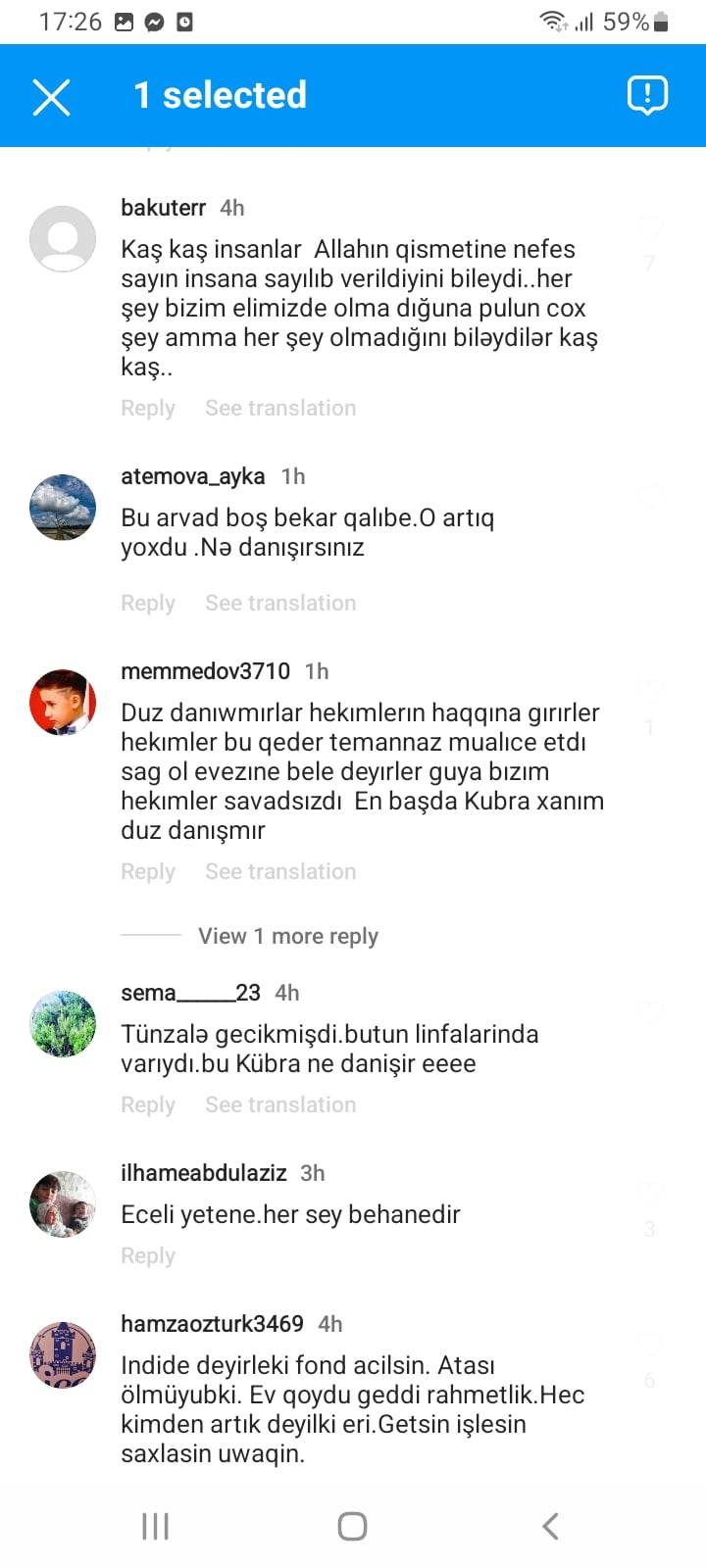Open hamzaozturk3469's avatar
Viewport: 706px width, 1568px height.
63,1354
